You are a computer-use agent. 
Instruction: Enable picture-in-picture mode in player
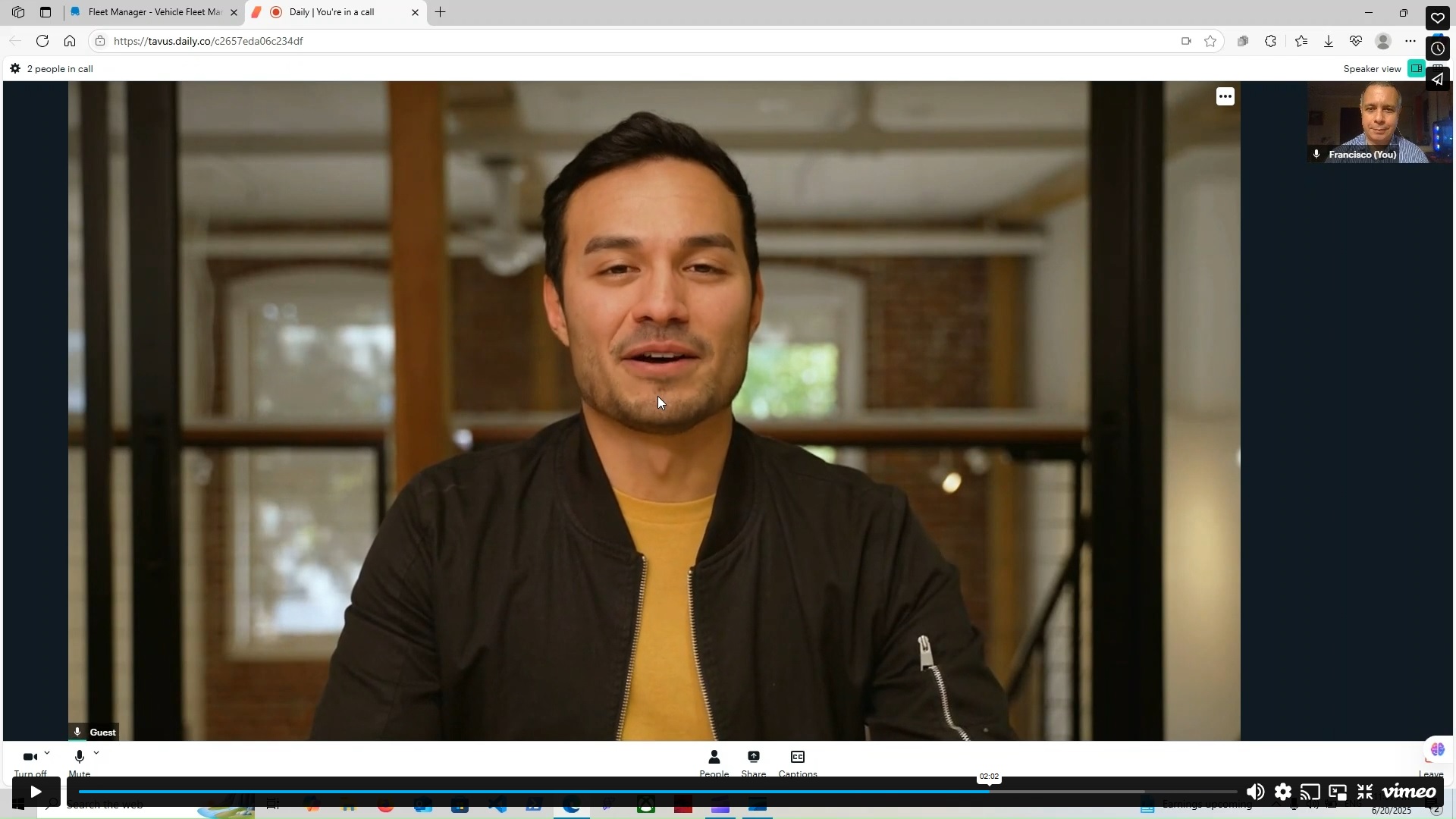[x=1337, y=792]
